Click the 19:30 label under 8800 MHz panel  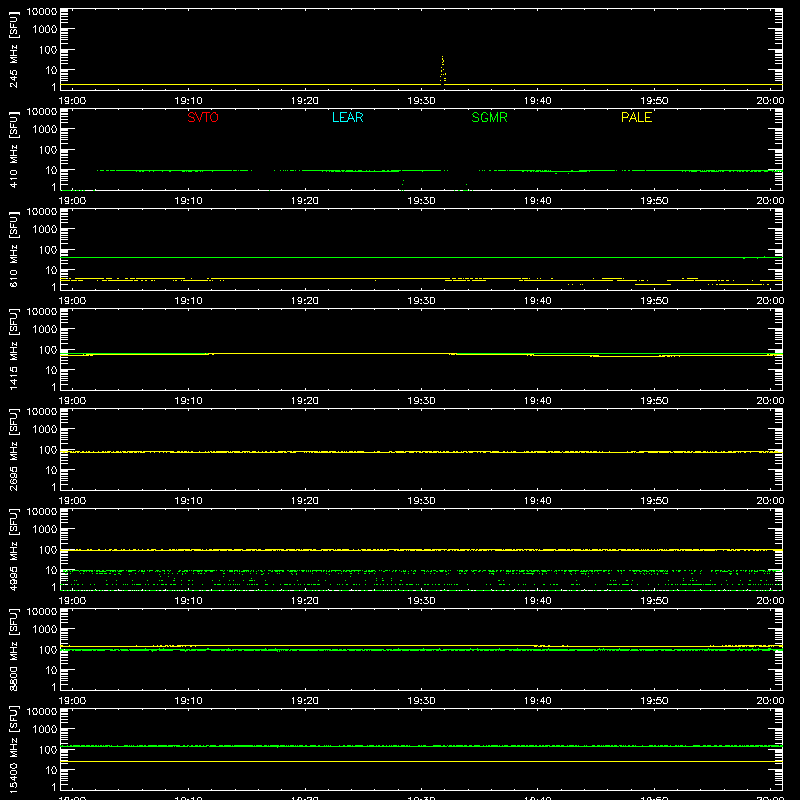coord(421,701)
